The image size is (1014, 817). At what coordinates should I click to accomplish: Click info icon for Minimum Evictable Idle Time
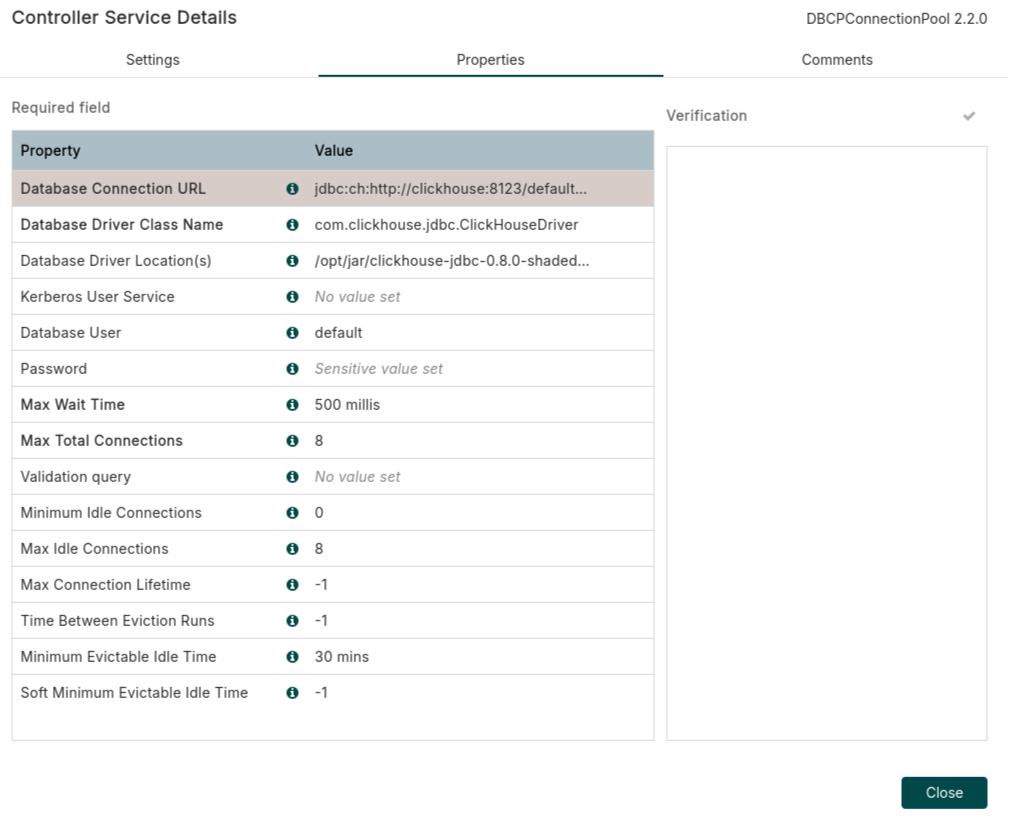pos(292,657)
